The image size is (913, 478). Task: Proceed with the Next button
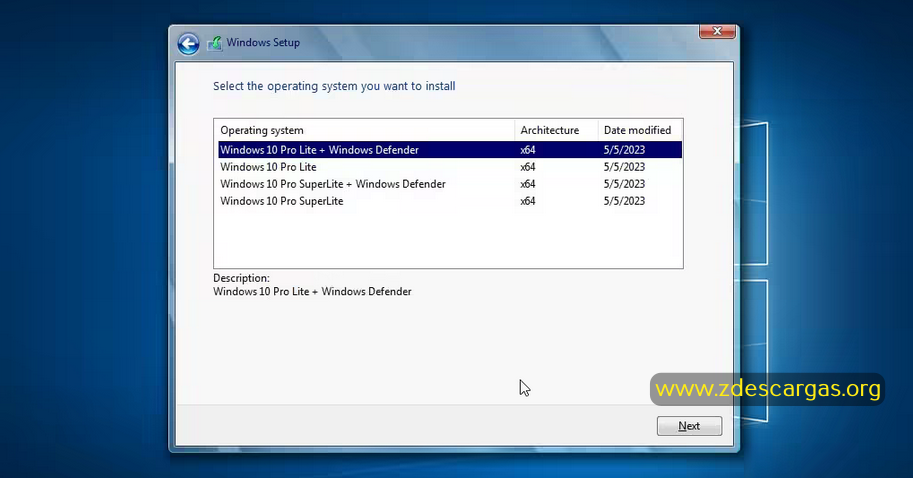(689, 426)
